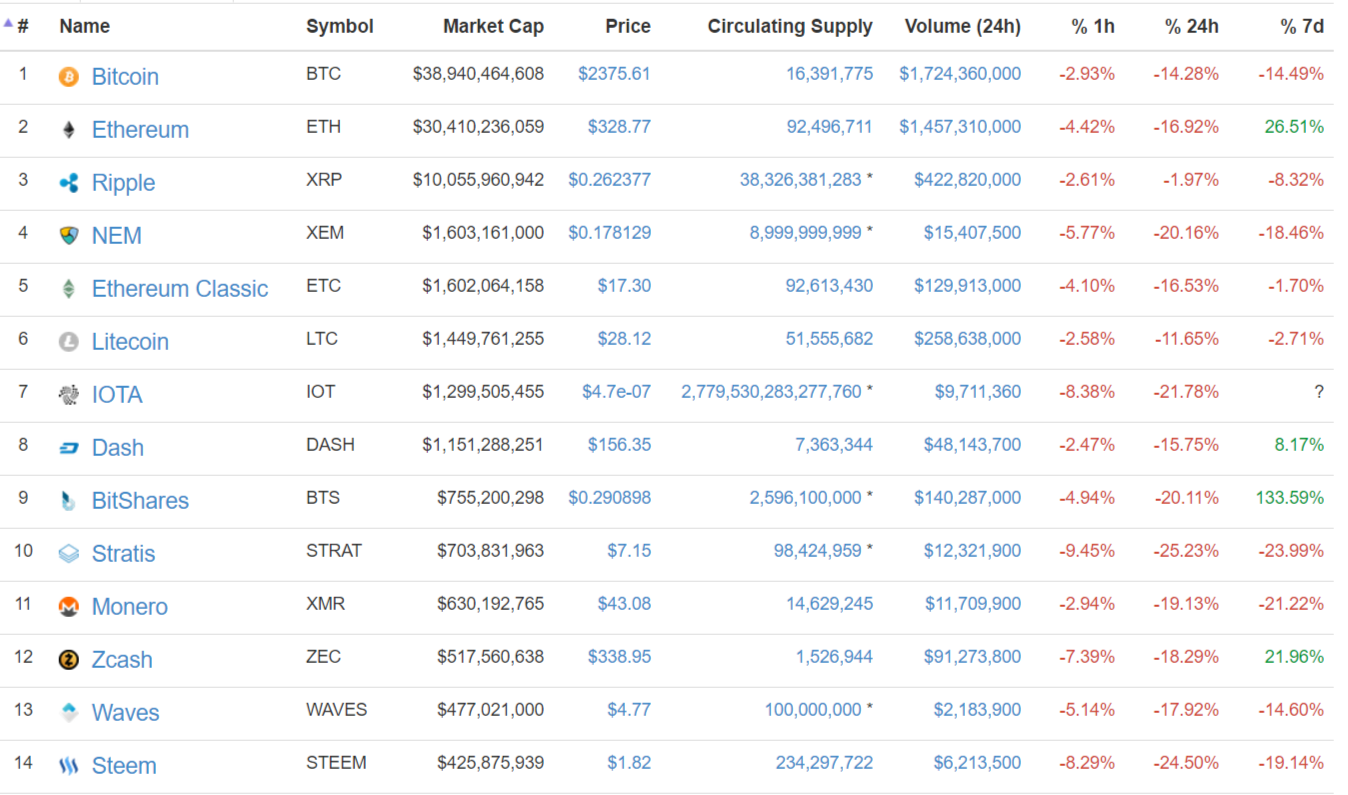Click IOTA's circulating supply value
Viewport: 1348px width, 795px height.
point(771,392)
